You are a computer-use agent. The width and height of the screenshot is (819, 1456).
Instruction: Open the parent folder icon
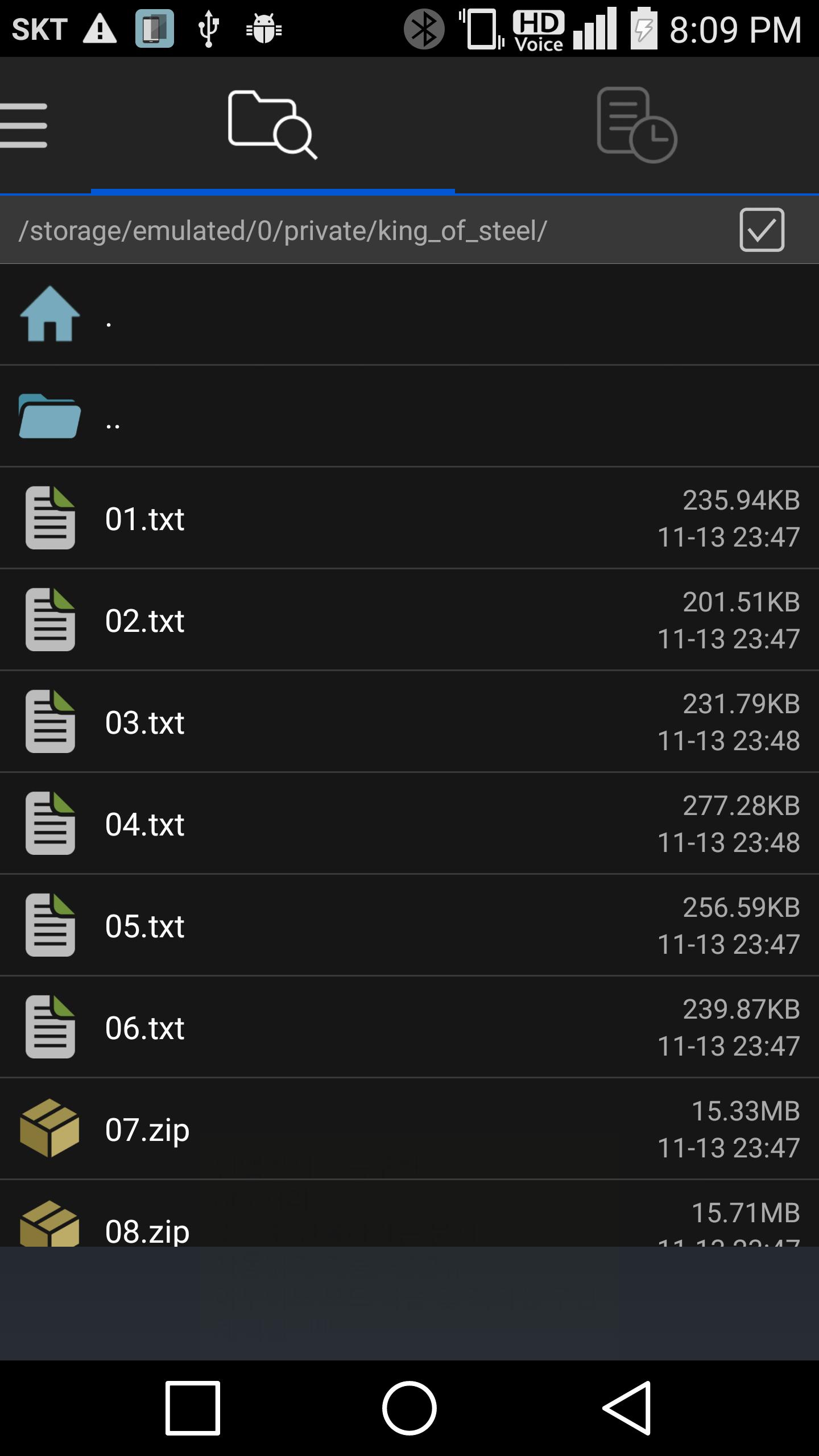pos(50,416)
